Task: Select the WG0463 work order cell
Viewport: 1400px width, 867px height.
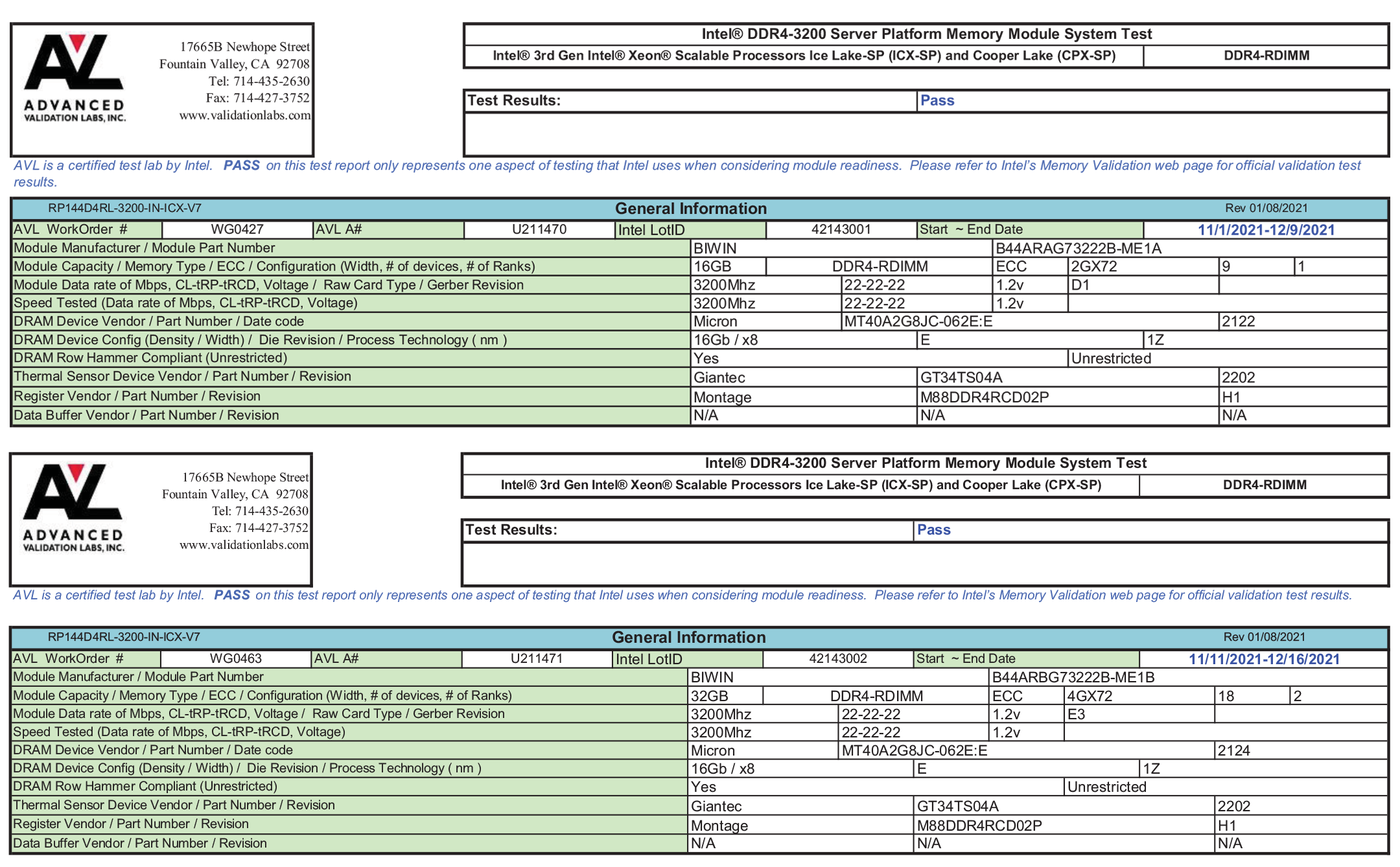Action: click(235, 658)
